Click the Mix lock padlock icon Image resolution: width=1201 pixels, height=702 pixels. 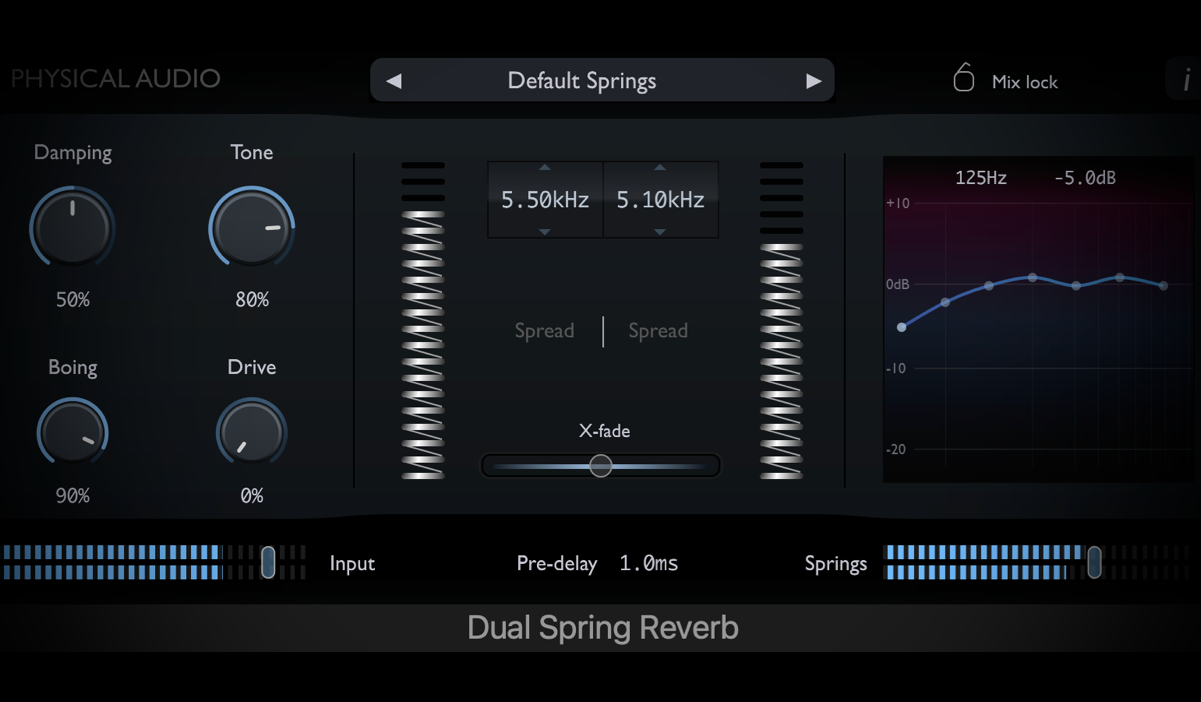tap(962, 78)
